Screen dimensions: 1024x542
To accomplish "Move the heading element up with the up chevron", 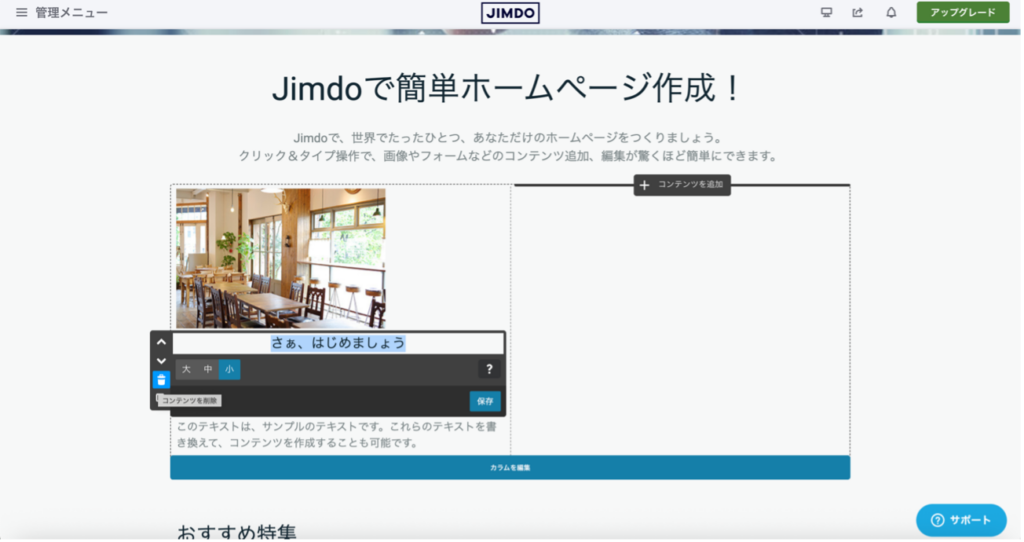I will pos(162,343).
